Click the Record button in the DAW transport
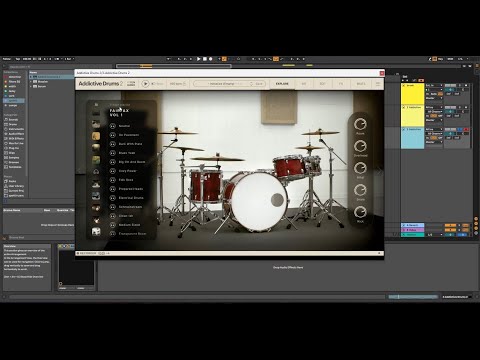The image size is (480, 360). 211,59
